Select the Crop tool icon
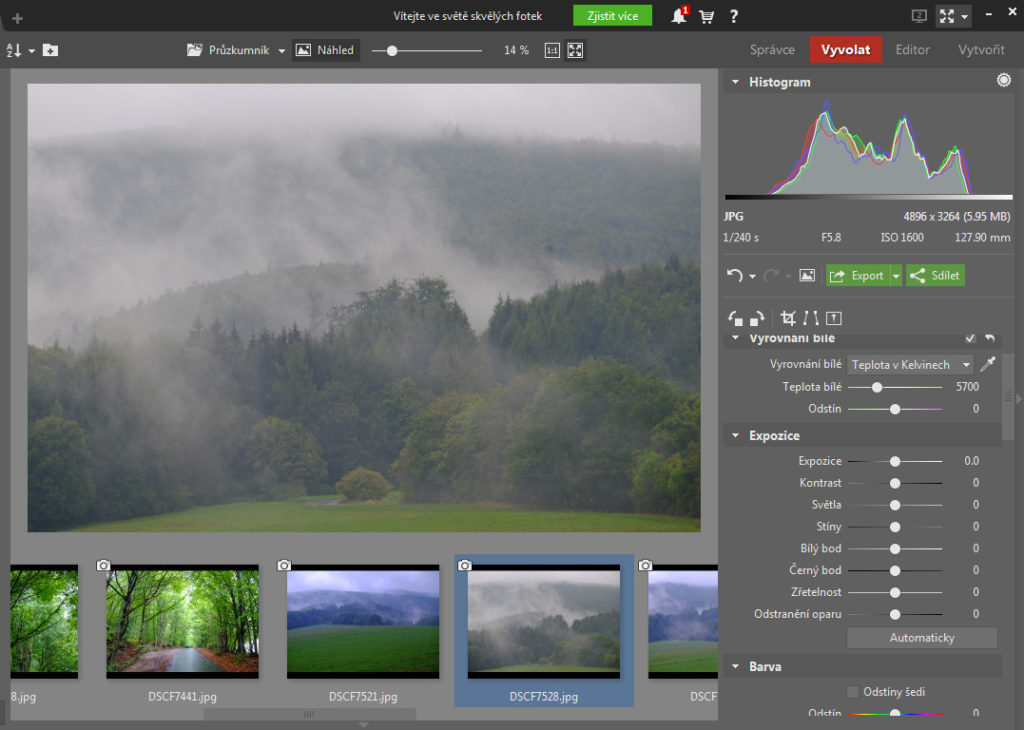 pyautogui.click(x=788, y=318)
